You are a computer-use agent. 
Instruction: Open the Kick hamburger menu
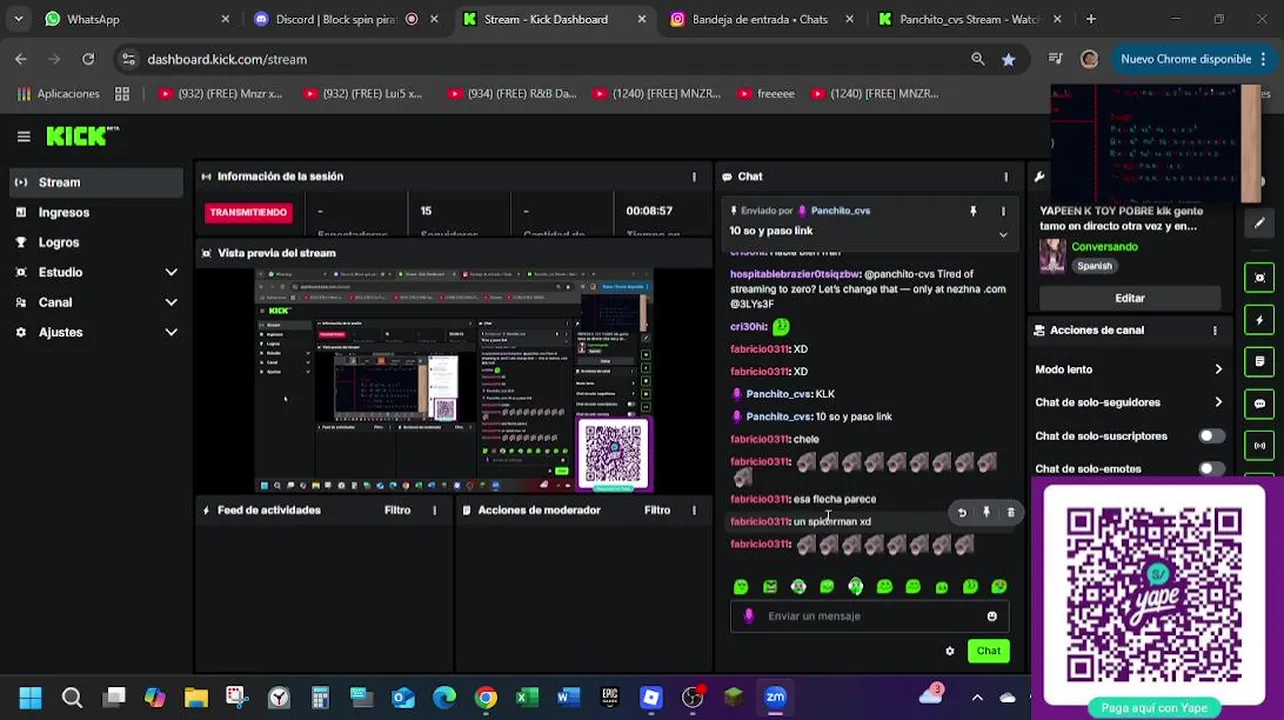(24, 136)
